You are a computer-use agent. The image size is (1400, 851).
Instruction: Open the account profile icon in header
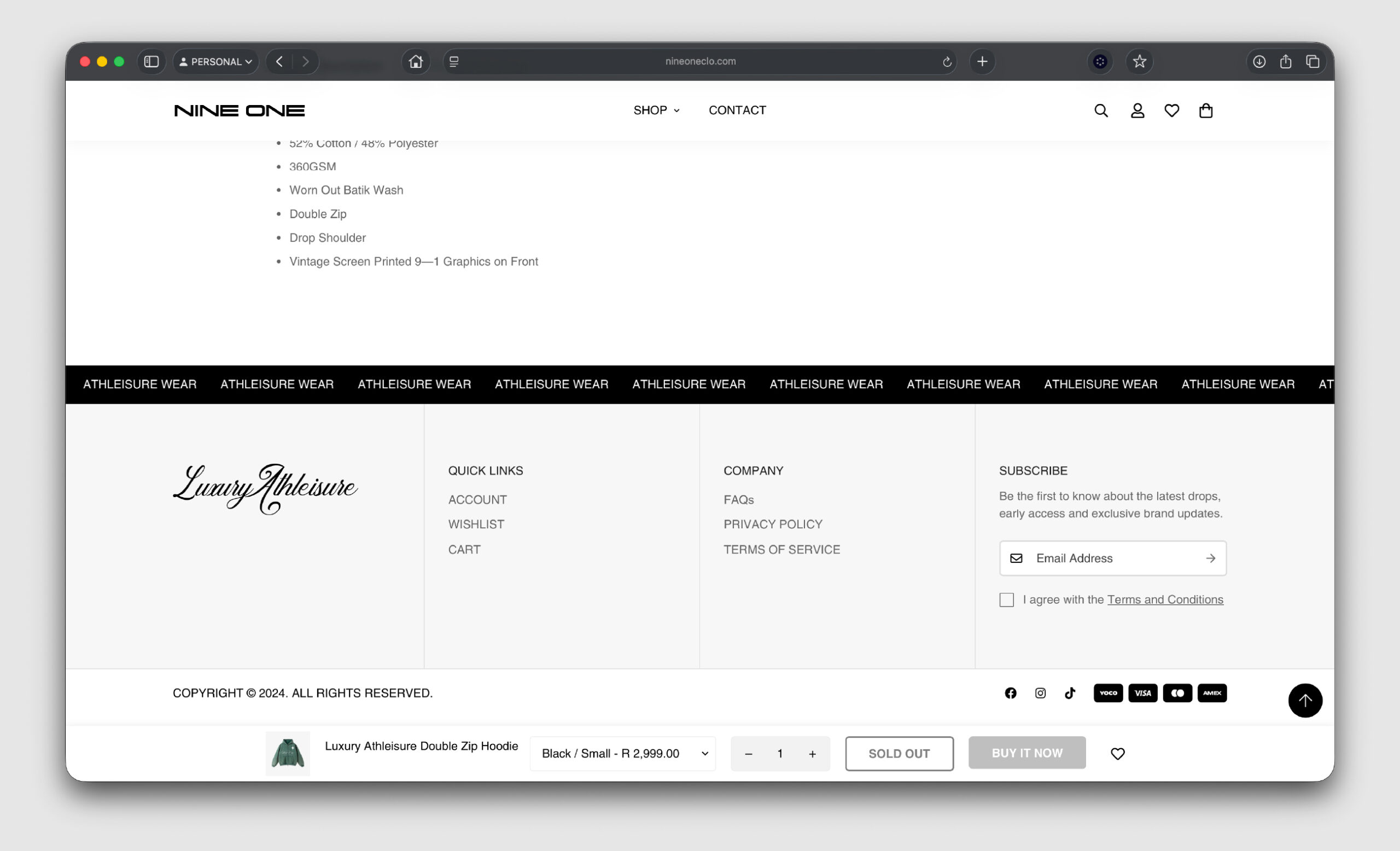click(1137, 111)
